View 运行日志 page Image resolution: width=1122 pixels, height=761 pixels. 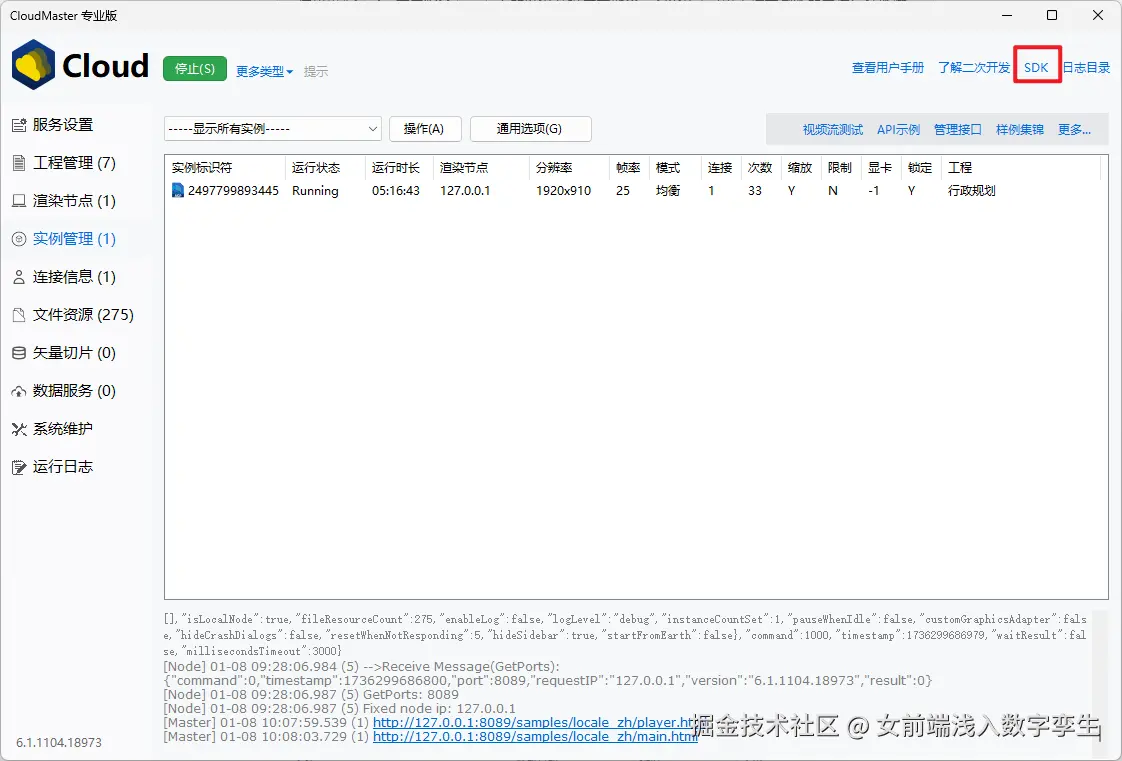63,467
